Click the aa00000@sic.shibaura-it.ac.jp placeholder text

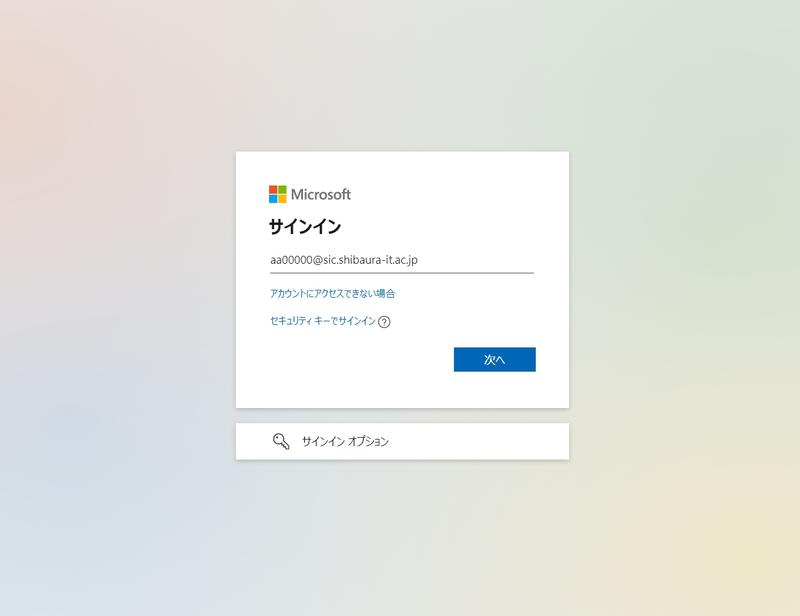pyautogui.click(x=344, y=260)
